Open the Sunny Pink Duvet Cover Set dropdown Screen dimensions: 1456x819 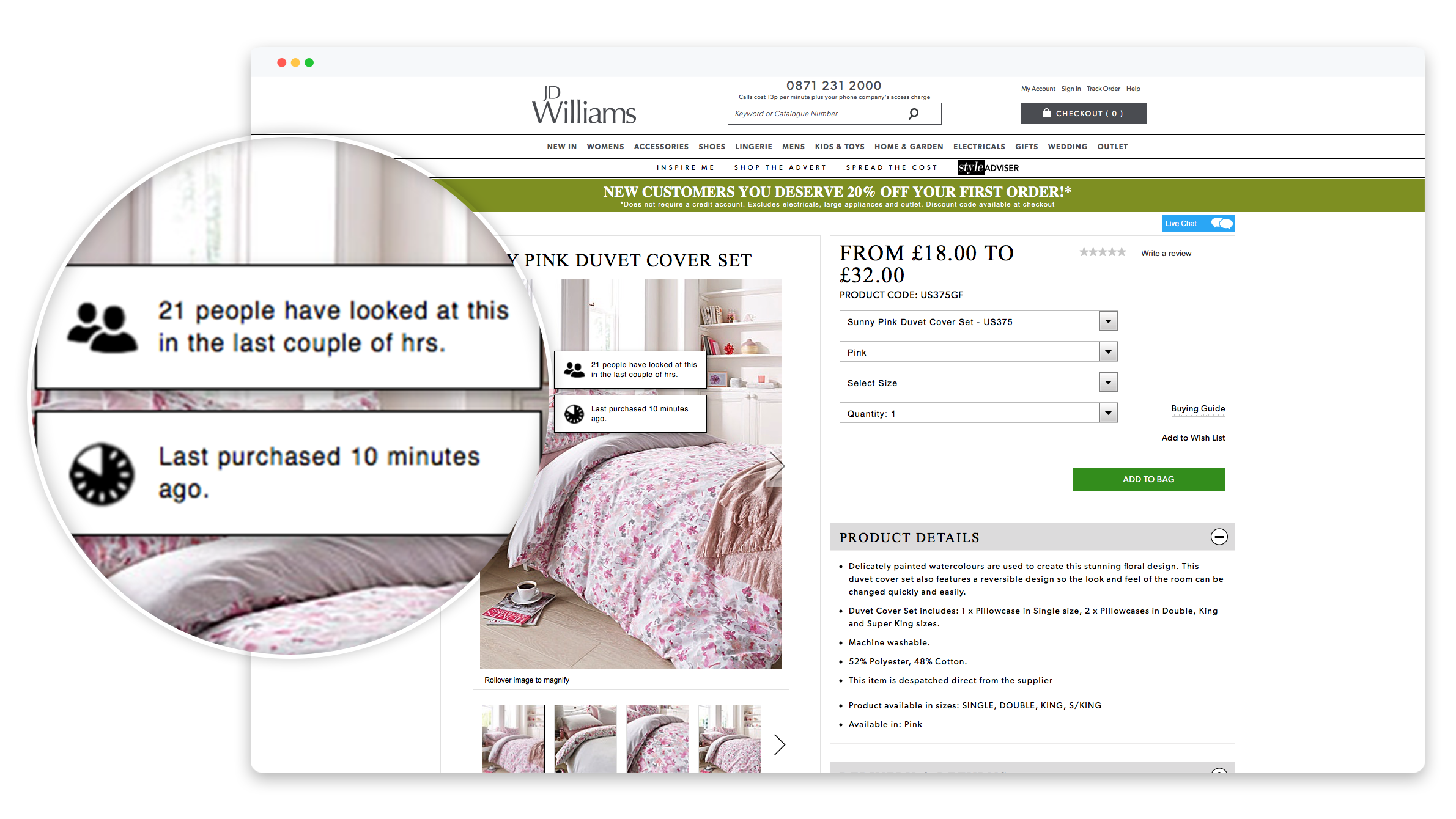pyautogui.click(x=978, y=321)
